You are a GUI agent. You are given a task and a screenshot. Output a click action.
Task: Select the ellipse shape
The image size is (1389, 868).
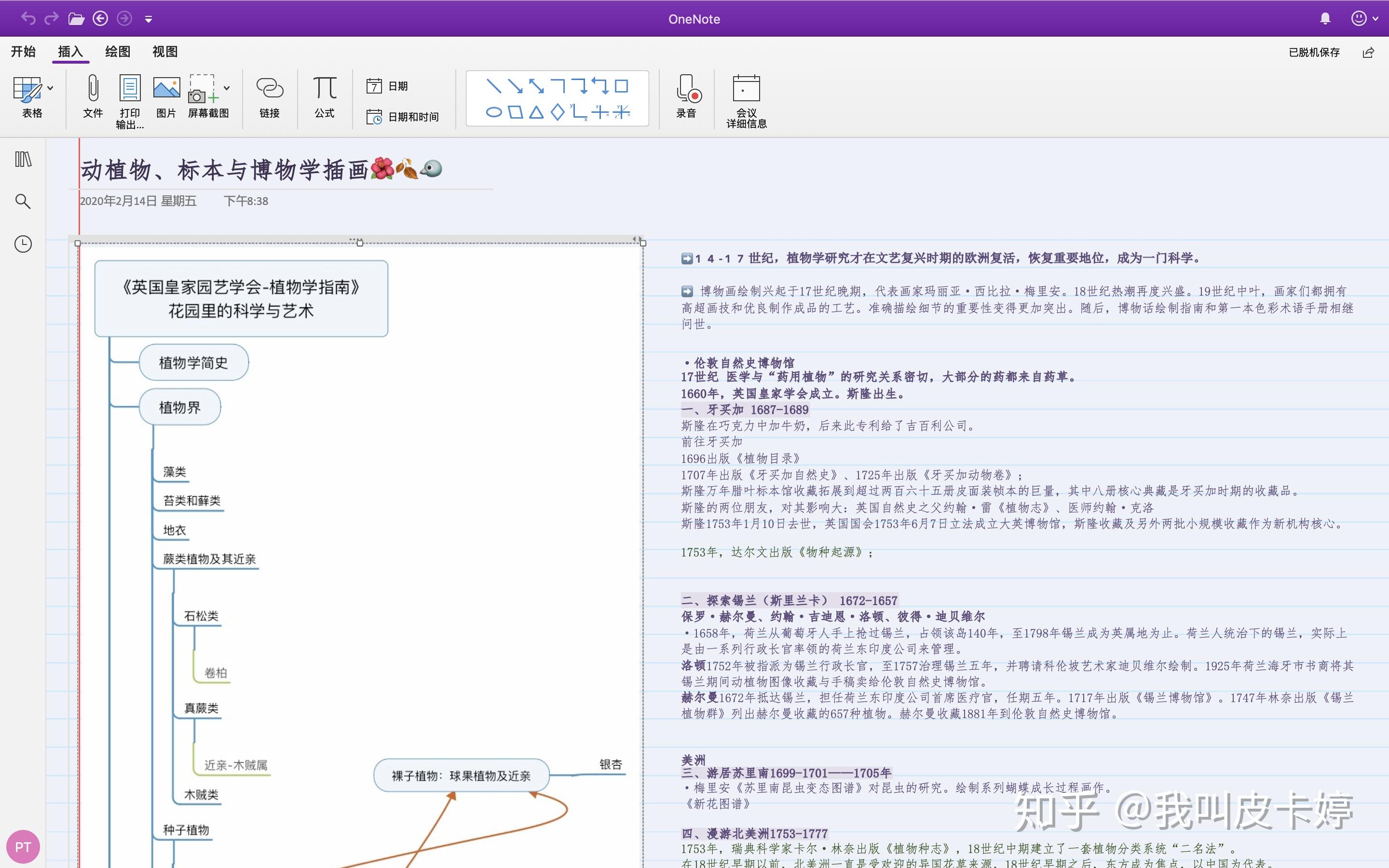(493, 112)
